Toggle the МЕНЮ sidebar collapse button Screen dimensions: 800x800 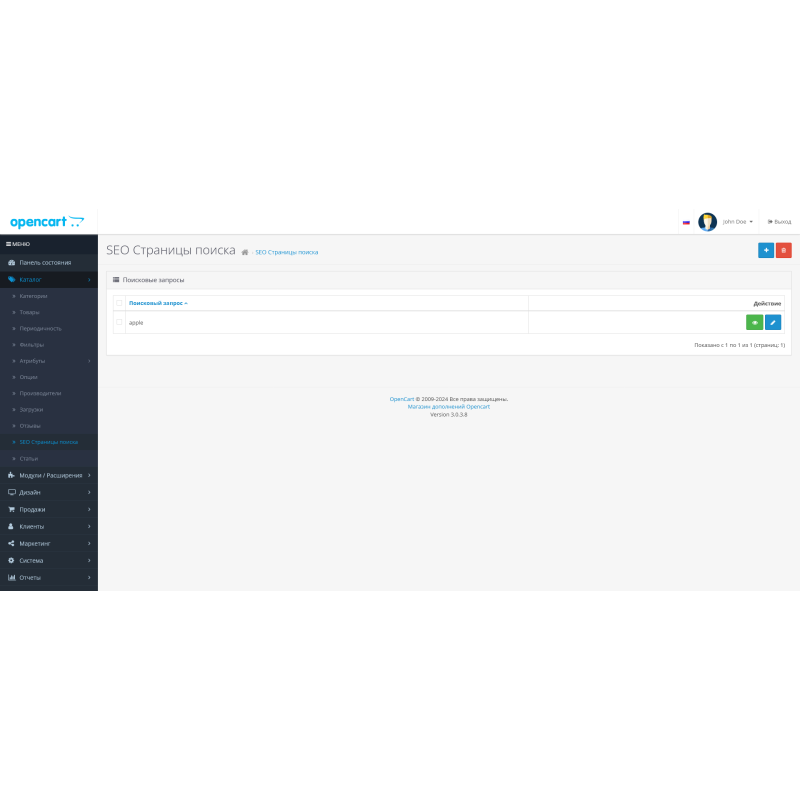tap(18, 244)
